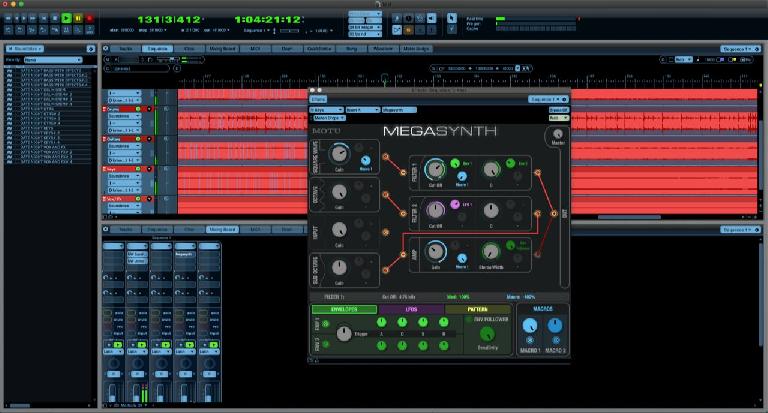Click MegaSynth Macro 1 assign icon
The width and height of the screenshot is (768, 413).
[x=529, y=340]
